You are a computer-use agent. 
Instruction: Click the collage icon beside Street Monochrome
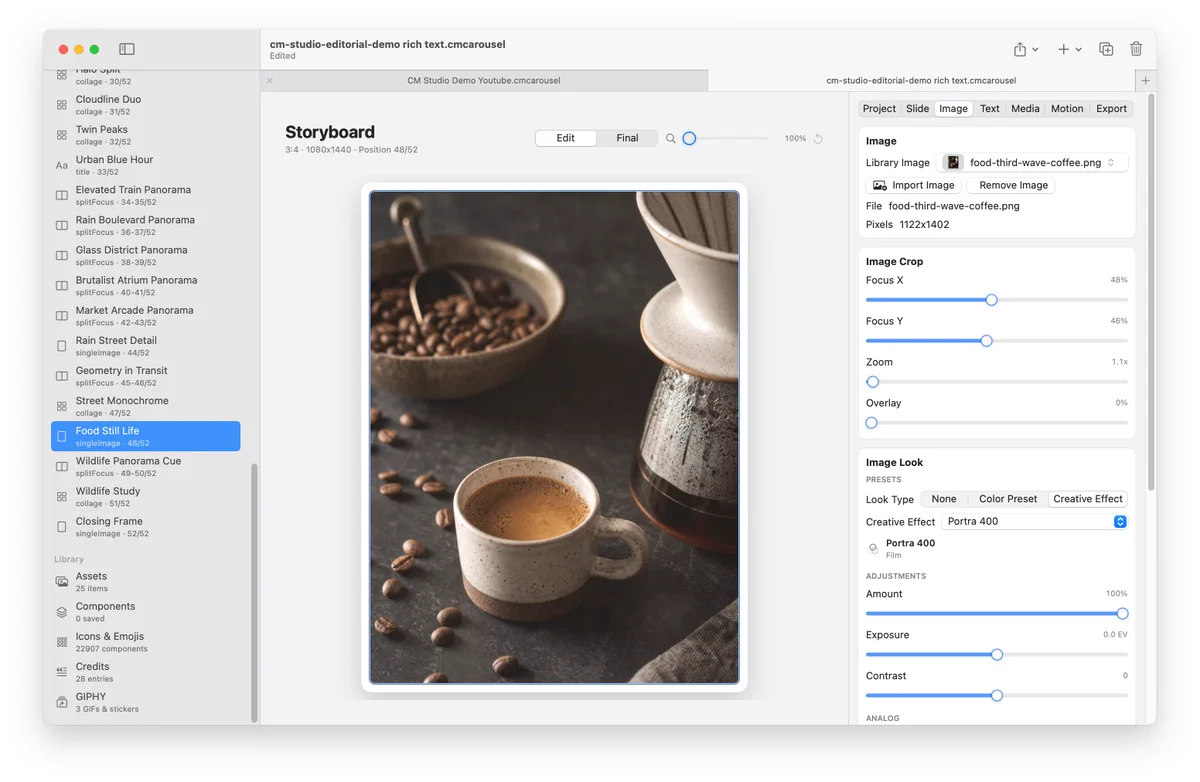(62, 406)
